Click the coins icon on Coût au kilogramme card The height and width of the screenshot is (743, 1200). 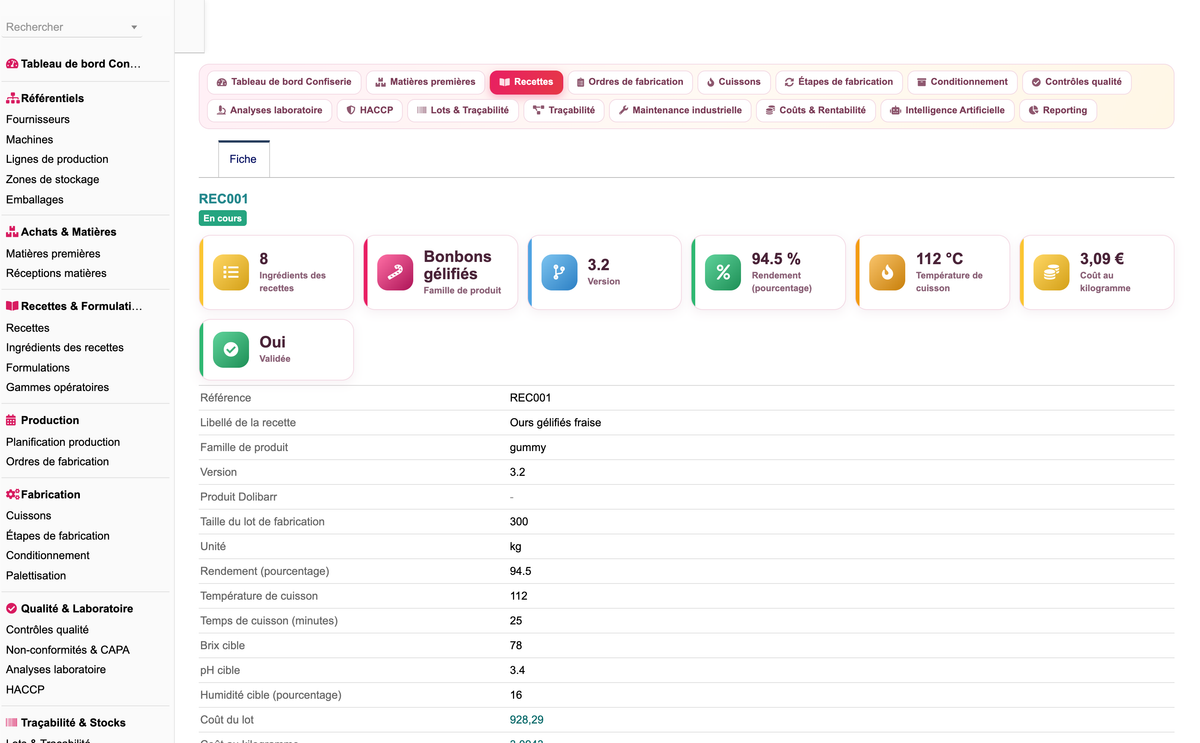click(x=1051, y=272)
